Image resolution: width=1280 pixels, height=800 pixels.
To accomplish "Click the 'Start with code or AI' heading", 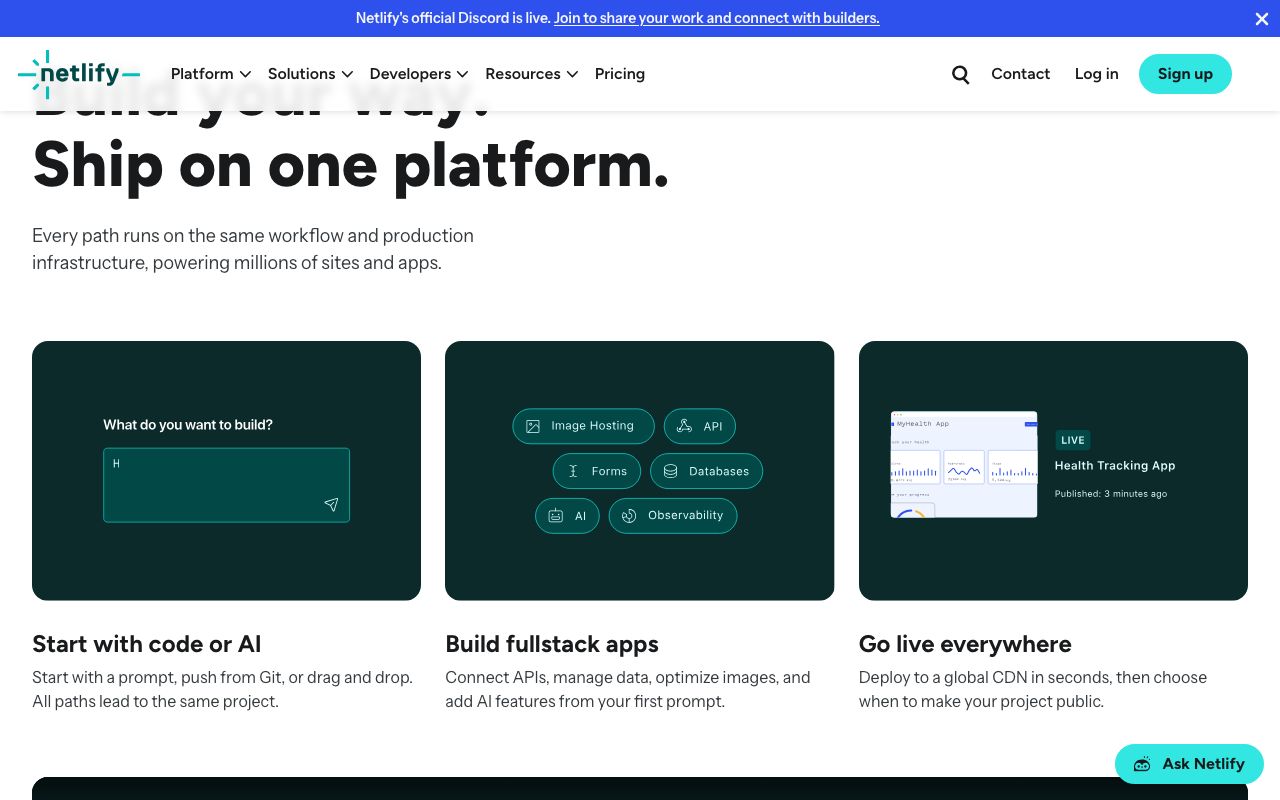I will pos(146,644).
